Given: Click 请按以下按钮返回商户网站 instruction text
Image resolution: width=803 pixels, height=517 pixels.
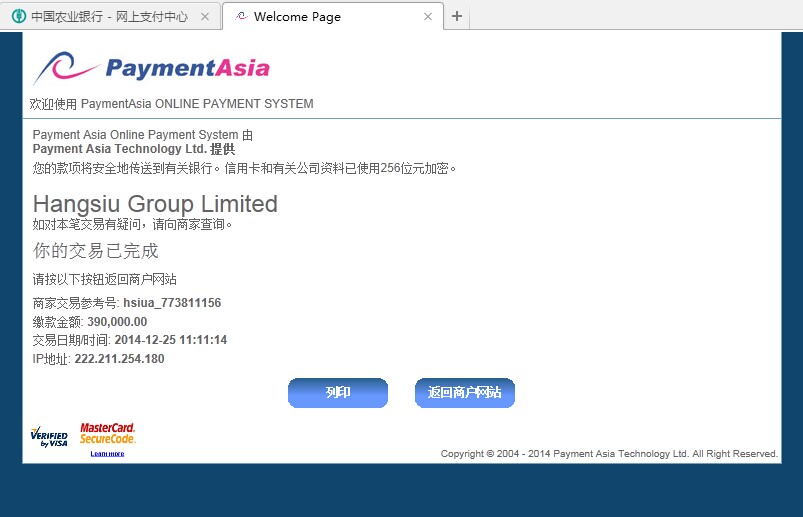Looking at the screenshot, I should pos(104,279).
